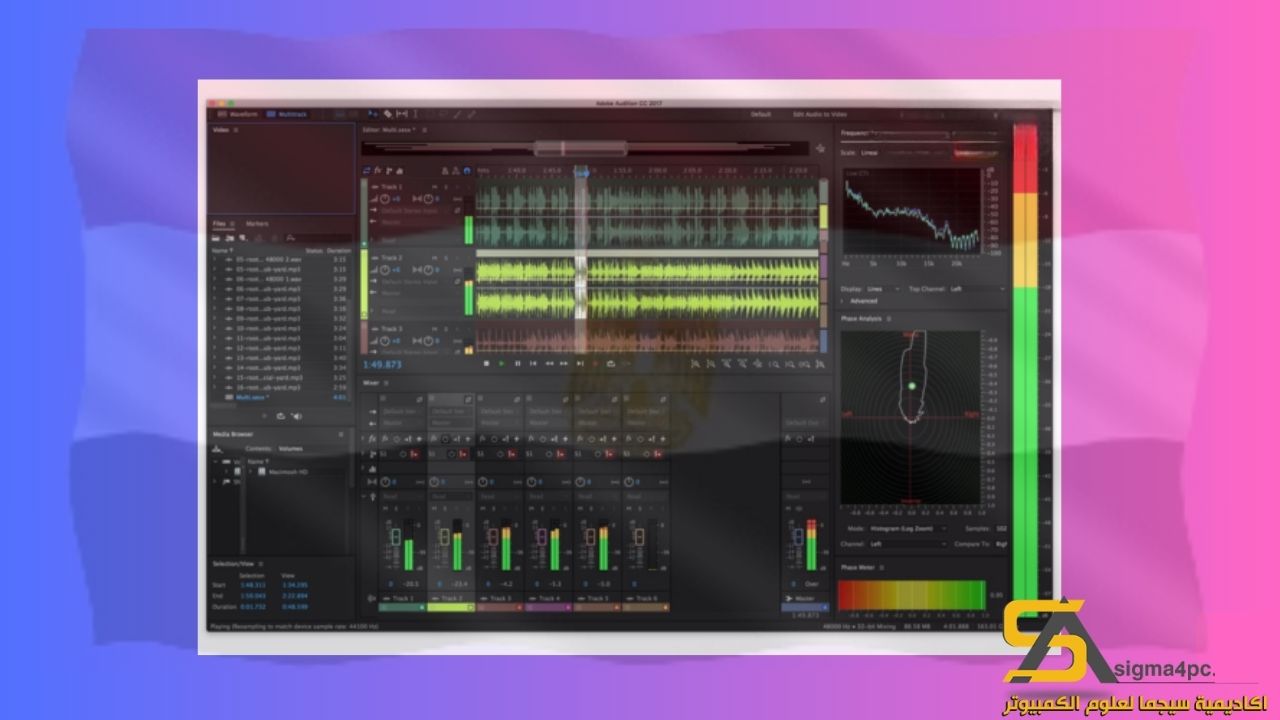Click the play preview icon below Files list

264,415
